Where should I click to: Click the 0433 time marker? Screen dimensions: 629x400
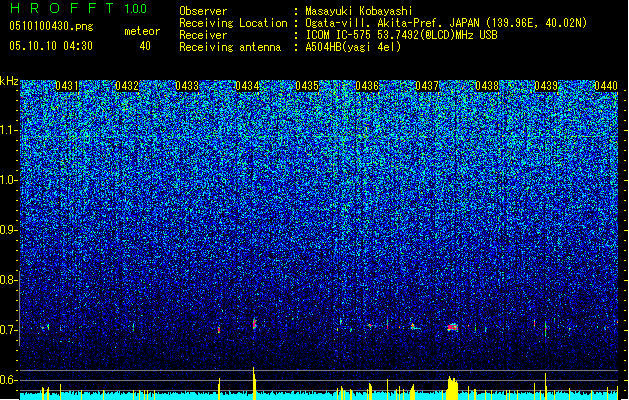click(x=187, y=86)
